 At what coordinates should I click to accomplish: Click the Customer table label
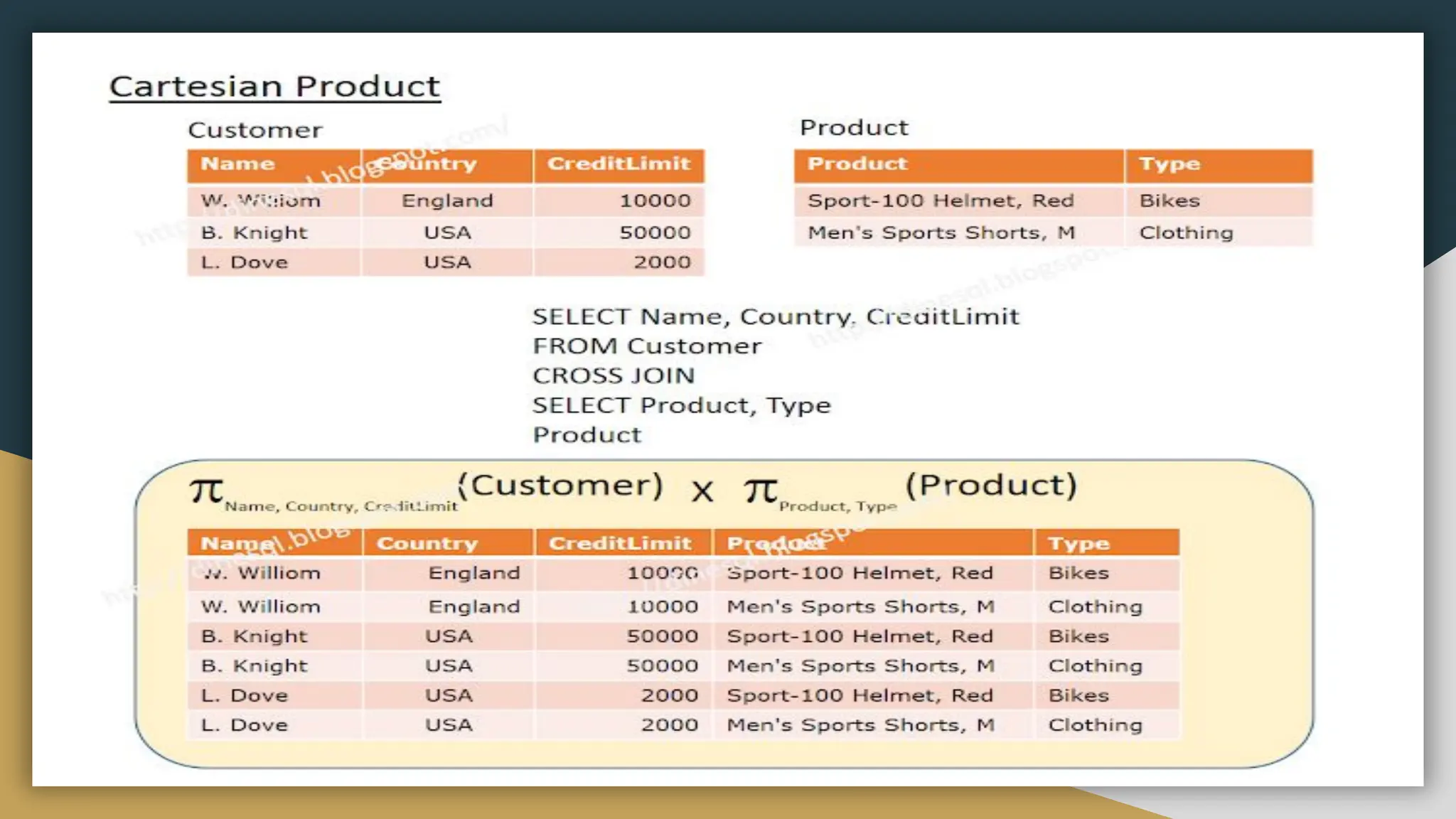pos(255,130)
